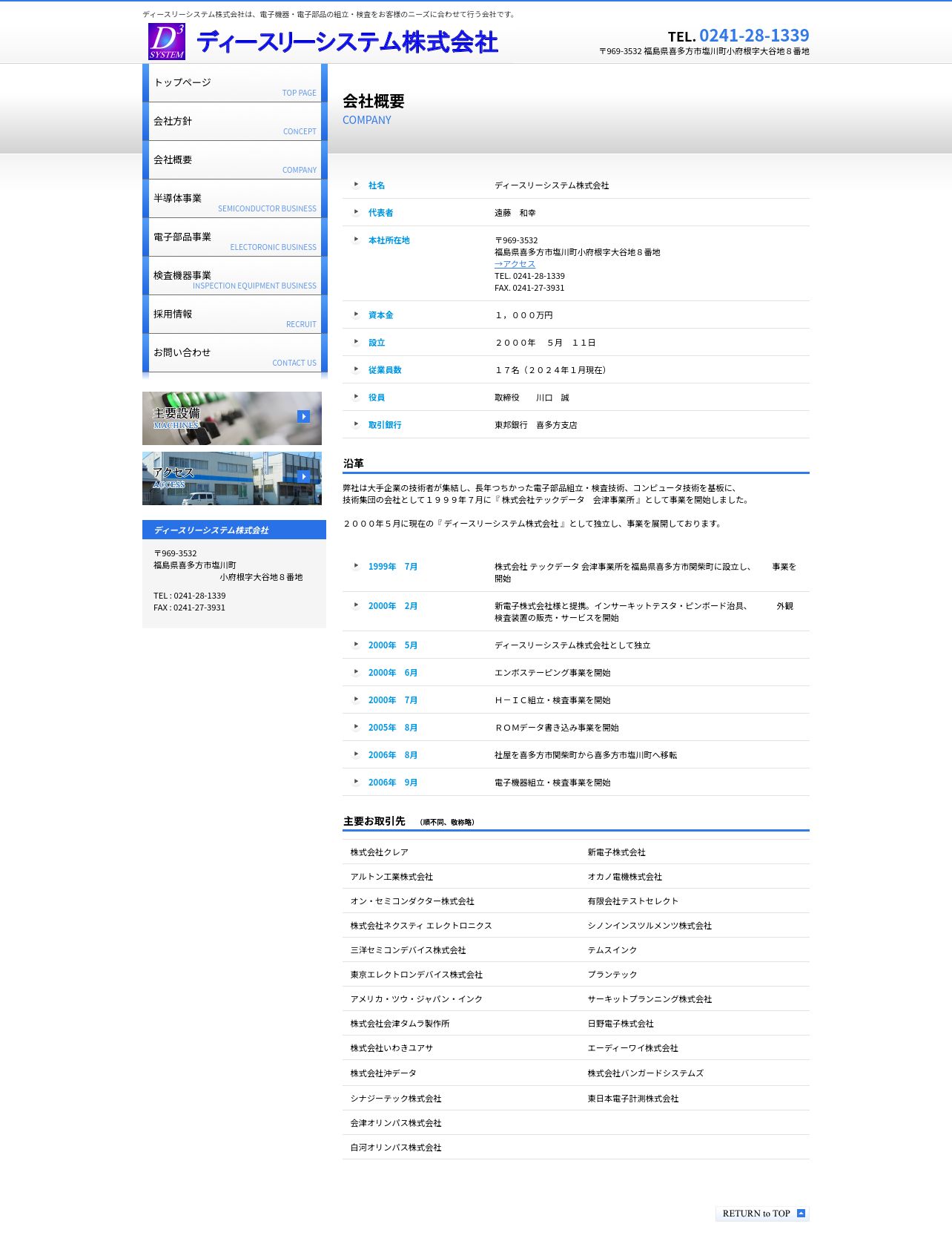The image size is (952, 1241).
Task: Click the sidebar box title ディースリーシステム株式会社
Action: point(211,530)
